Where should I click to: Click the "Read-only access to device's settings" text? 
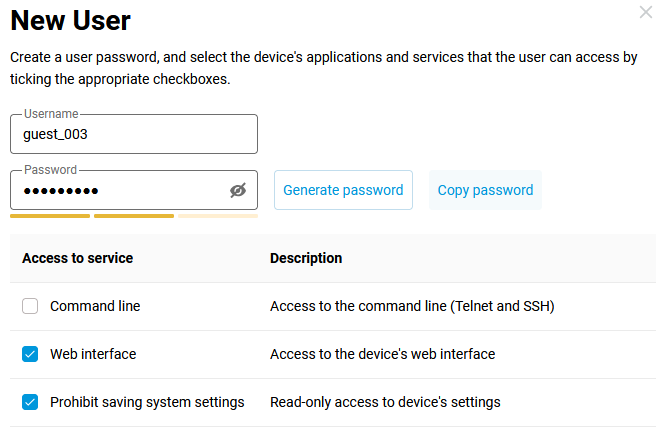(385, 402)
